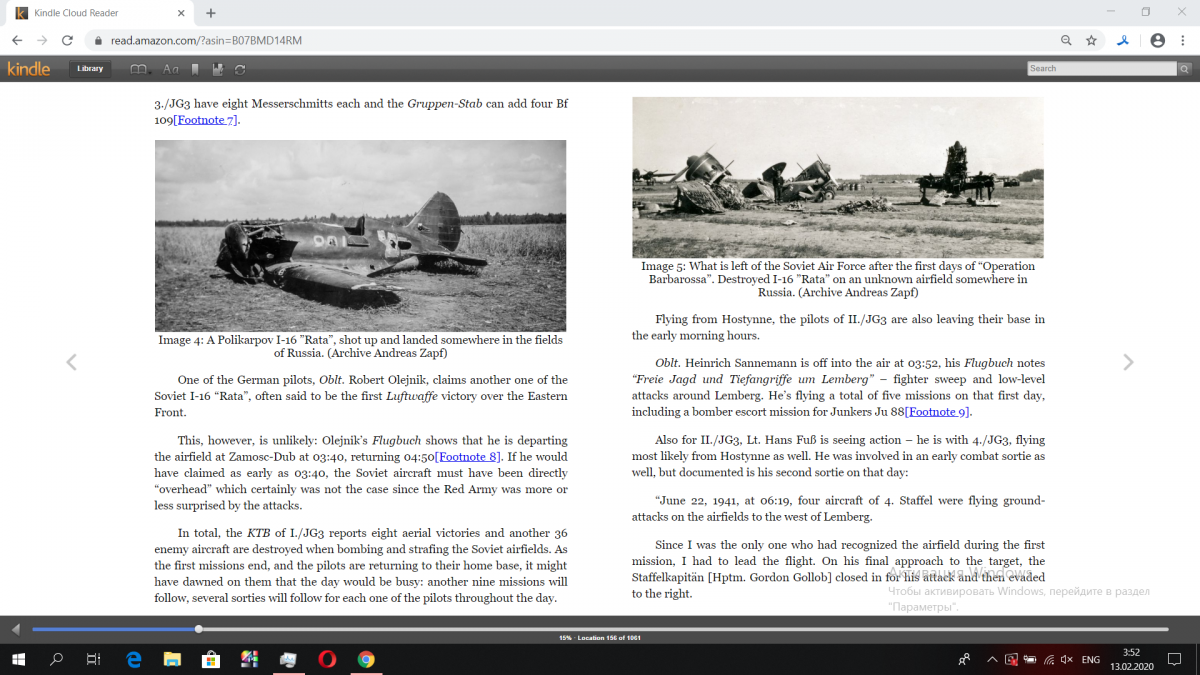Go to the next page arrow
1200x675 pixels.
(1128, 362)
